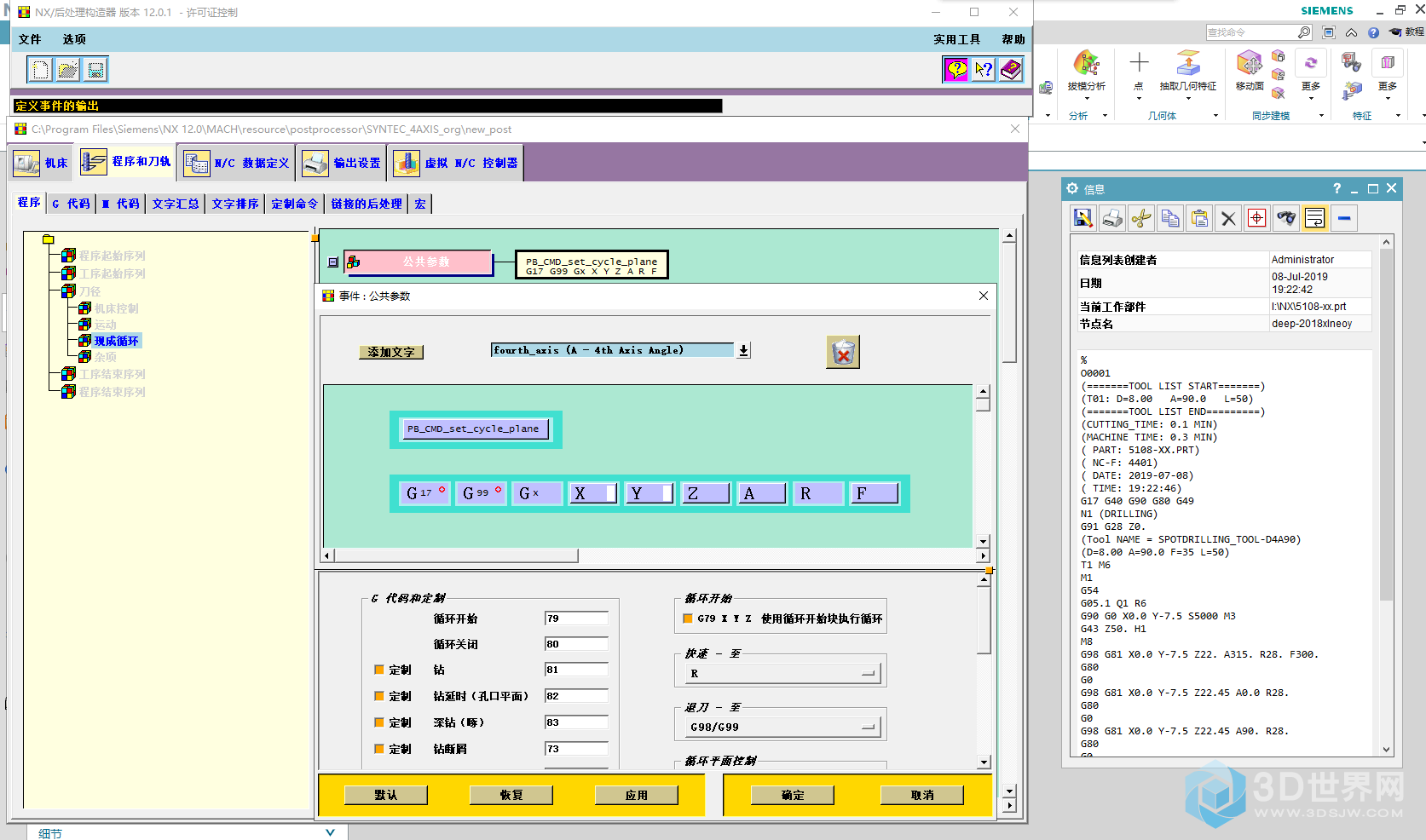The height and width of the screenshot is (840, 1426).
Task: Click the 移动面 move face icon
Action: point(1250,63)
